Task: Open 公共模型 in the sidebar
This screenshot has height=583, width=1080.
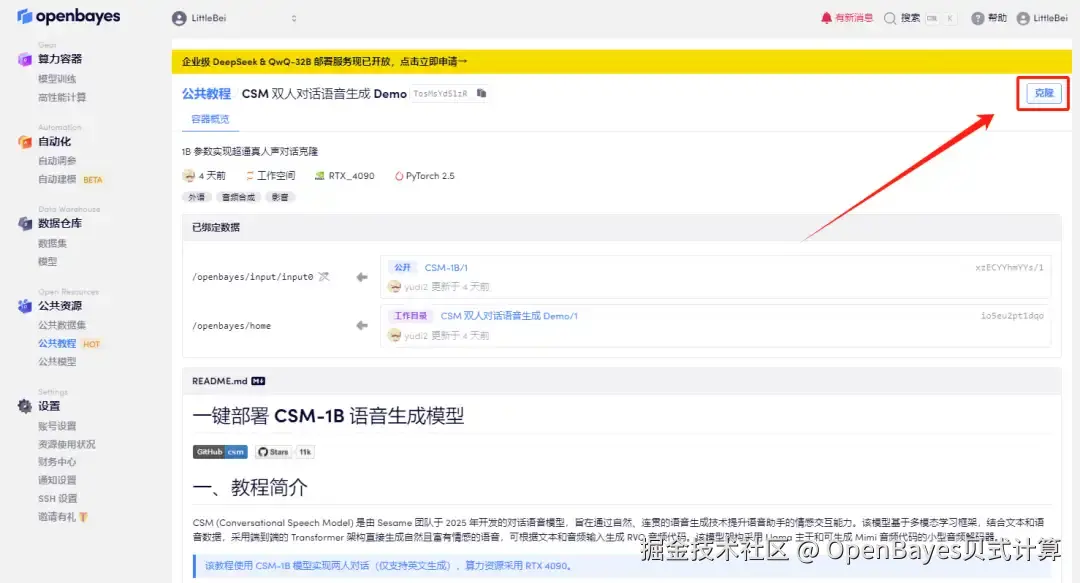Action: coord(57,361)
